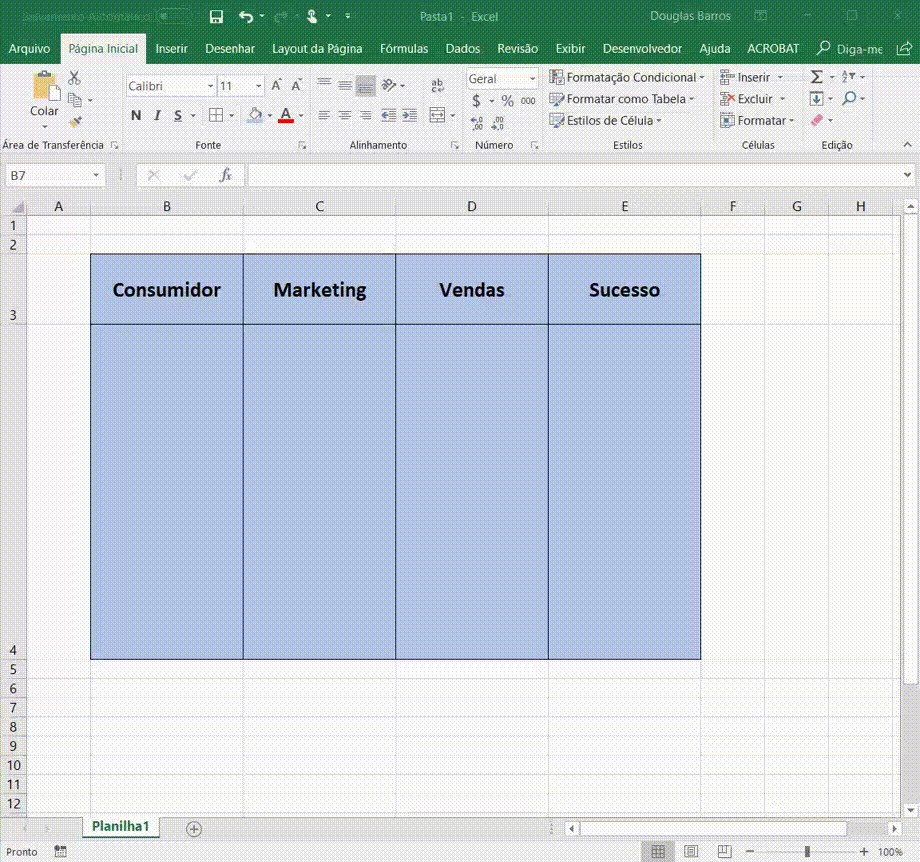920x862 pixels.
Task: Click the Diga-me search box
Action: coord(850,49)
